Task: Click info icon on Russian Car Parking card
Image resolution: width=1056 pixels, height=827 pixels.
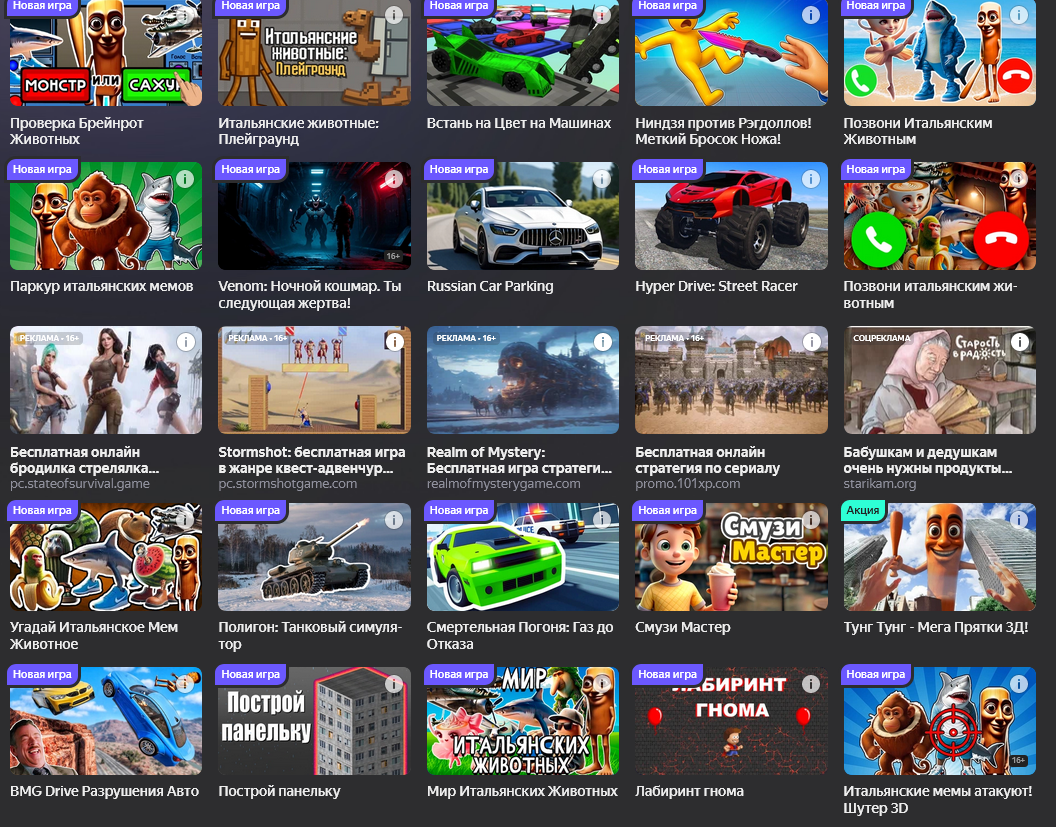Action: point(602,178)
